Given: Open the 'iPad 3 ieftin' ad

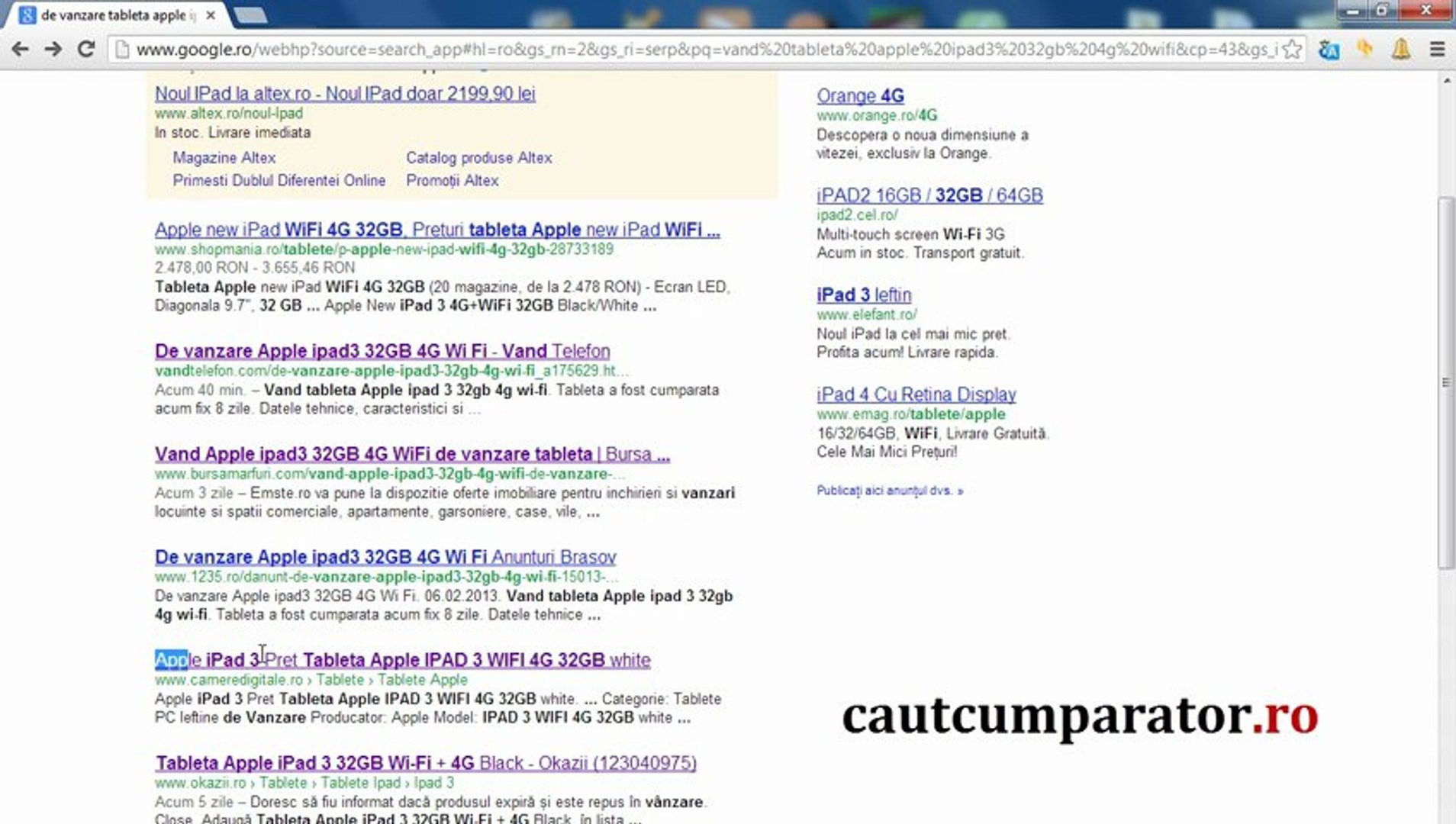Looking at the screenshot, I should click(x=864, y=295).
